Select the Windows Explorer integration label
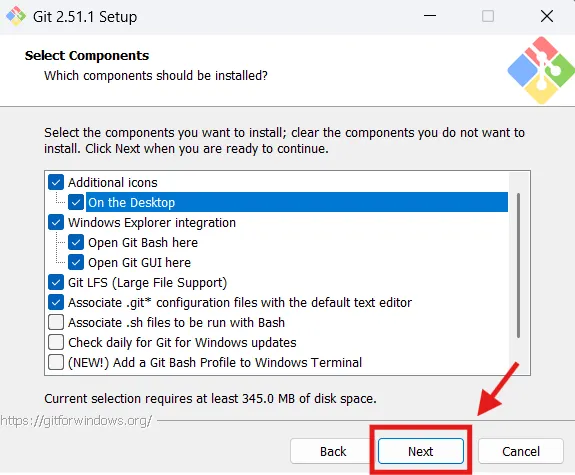The image size is (575, 475). tap(152, 223)
